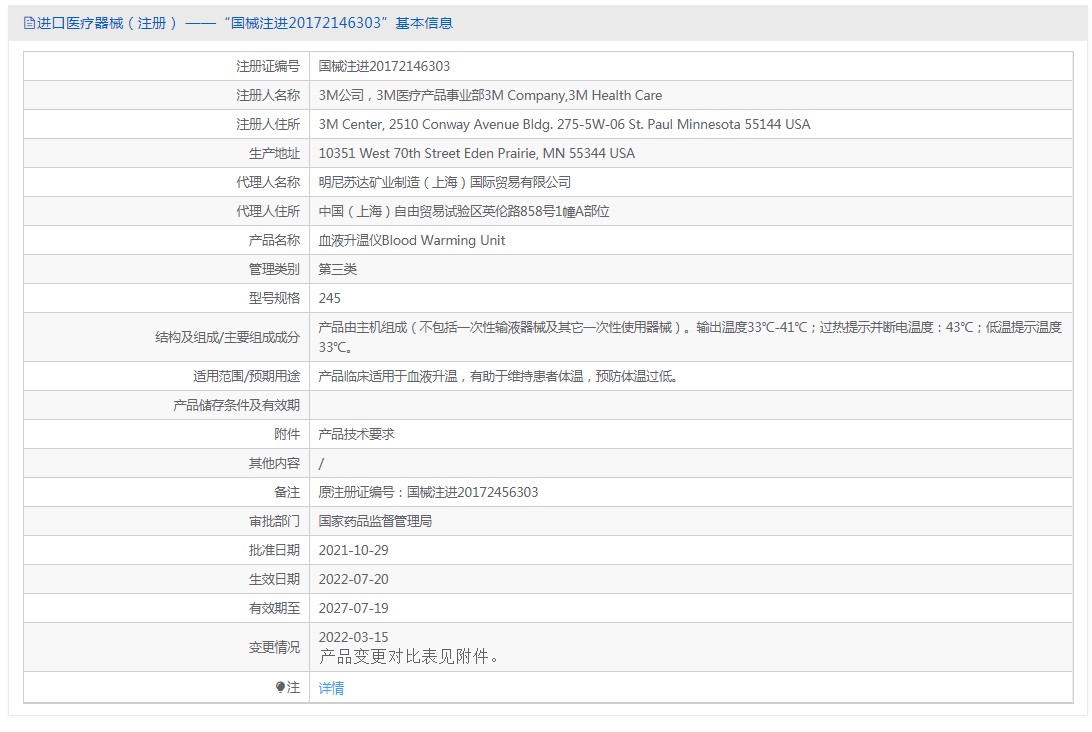Click the 适用范围/预期用途 label
This screenshot has height=732, width=1092.
pos(247,376)
